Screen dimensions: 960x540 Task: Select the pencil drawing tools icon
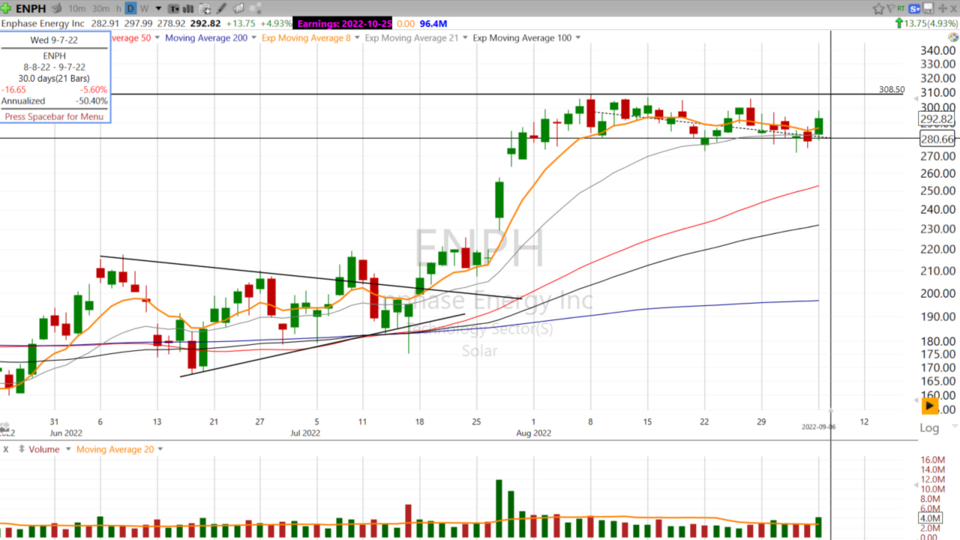pos(221,9)
